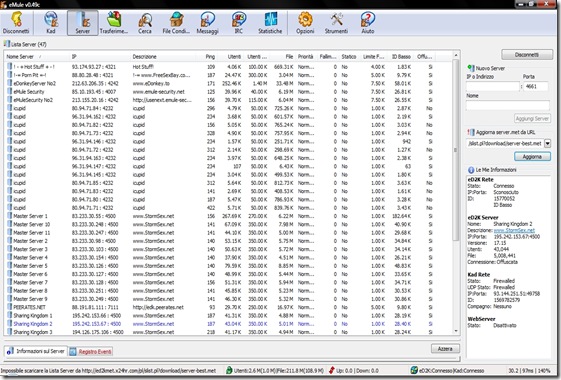Select the eMuleSecurity No2 row
The width and height of the screenshot is (561, 380).
[229, 100]
